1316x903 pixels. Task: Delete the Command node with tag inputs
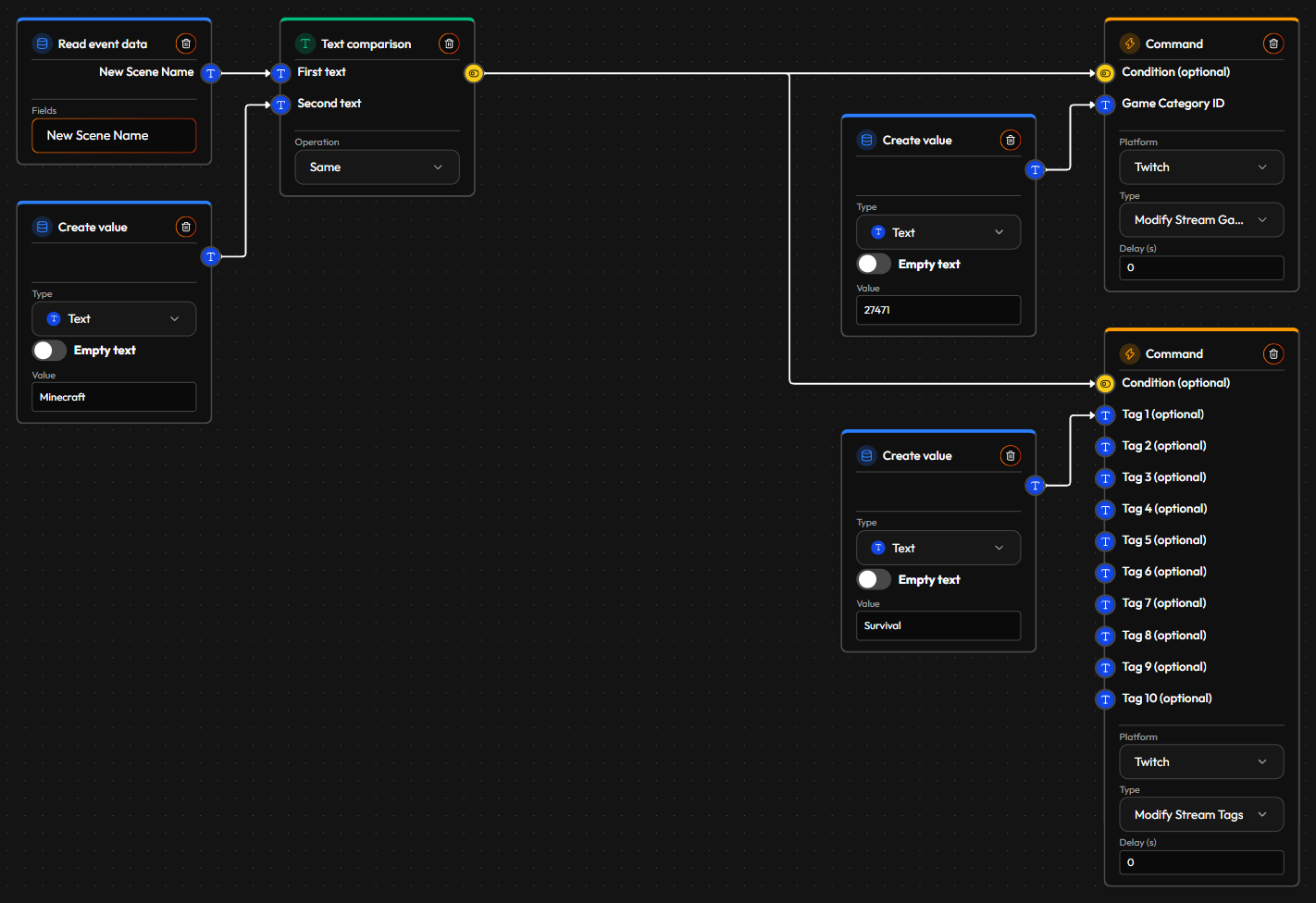1272,353
